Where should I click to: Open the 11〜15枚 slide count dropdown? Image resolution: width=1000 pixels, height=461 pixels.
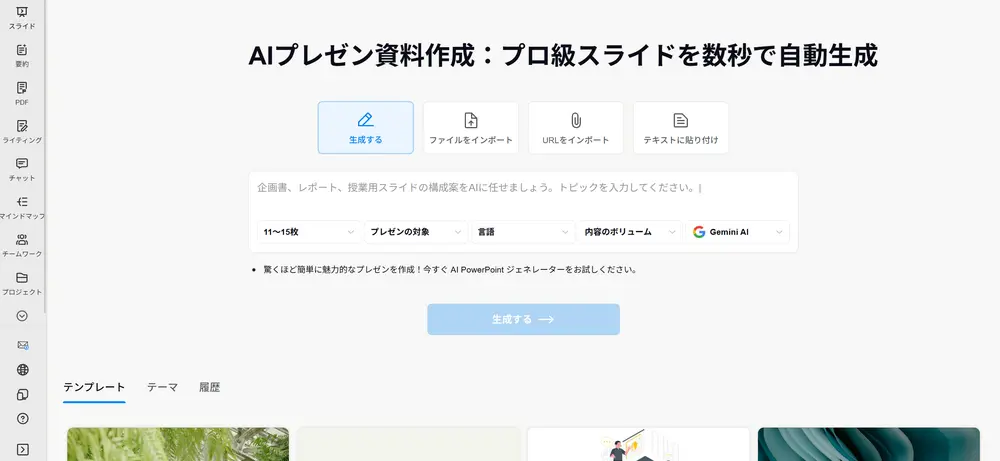(309, 232)
